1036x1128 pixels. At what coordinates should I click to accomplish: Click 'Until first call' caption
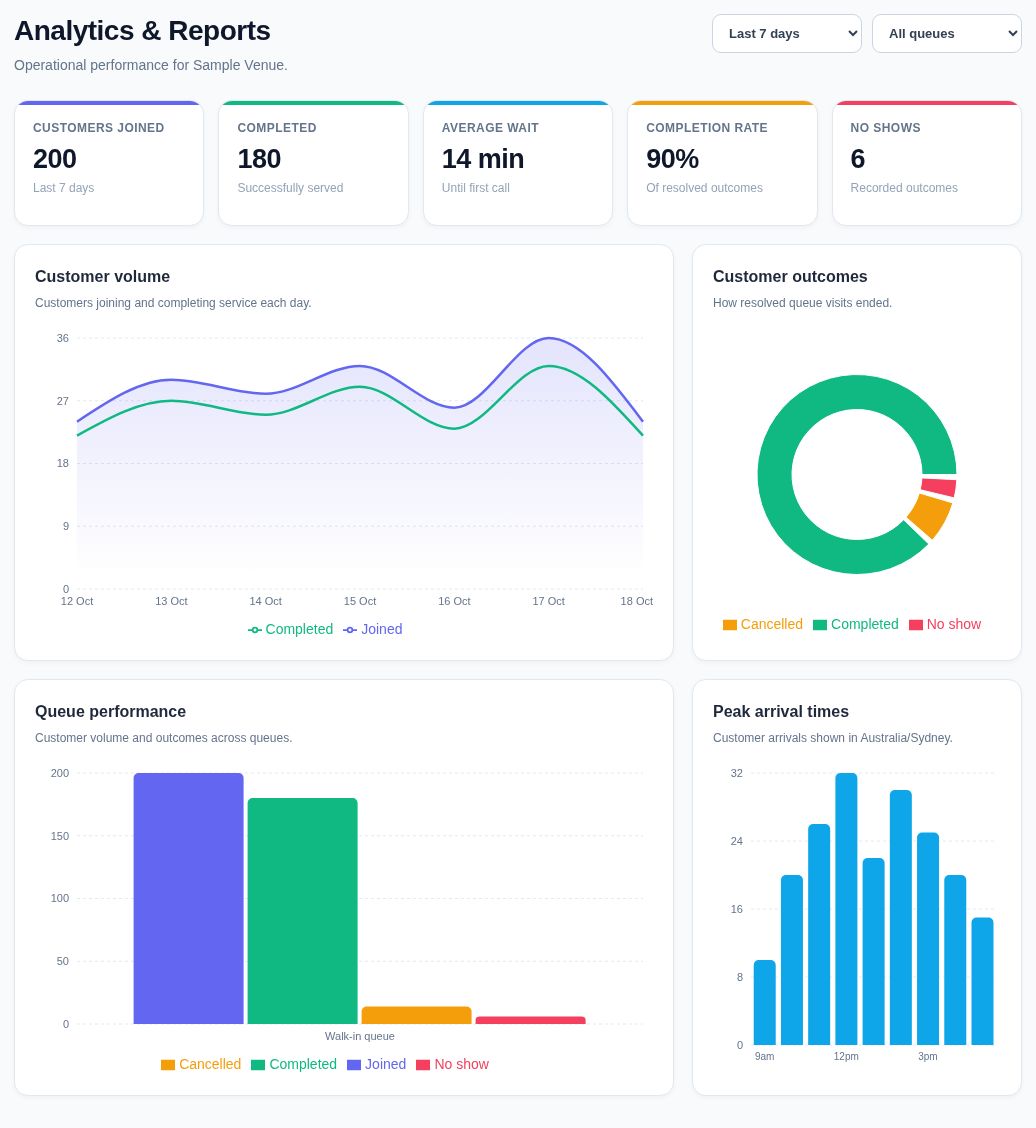click(476, 188)
